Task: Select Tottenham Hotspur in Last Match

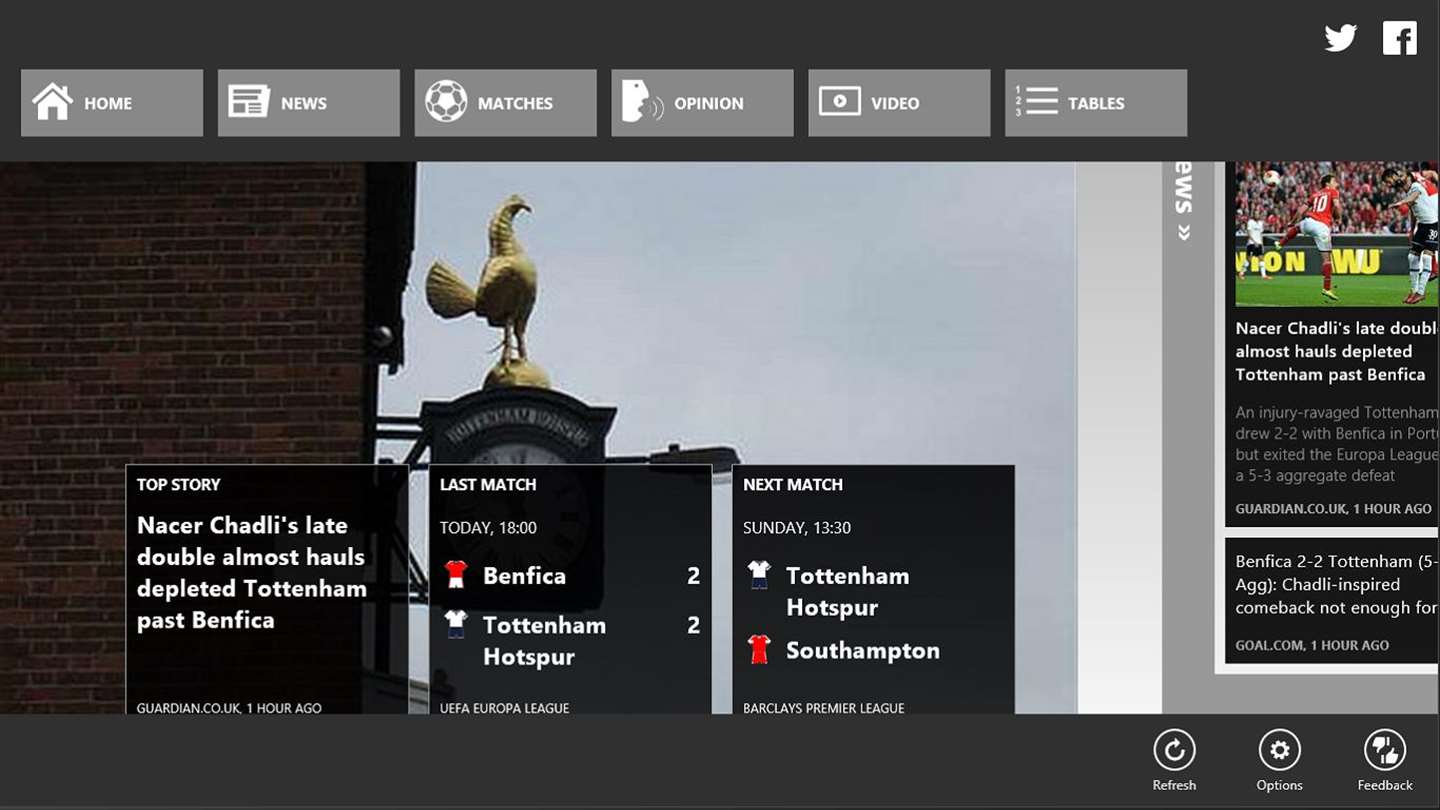Action: click(x=544, y=641)
